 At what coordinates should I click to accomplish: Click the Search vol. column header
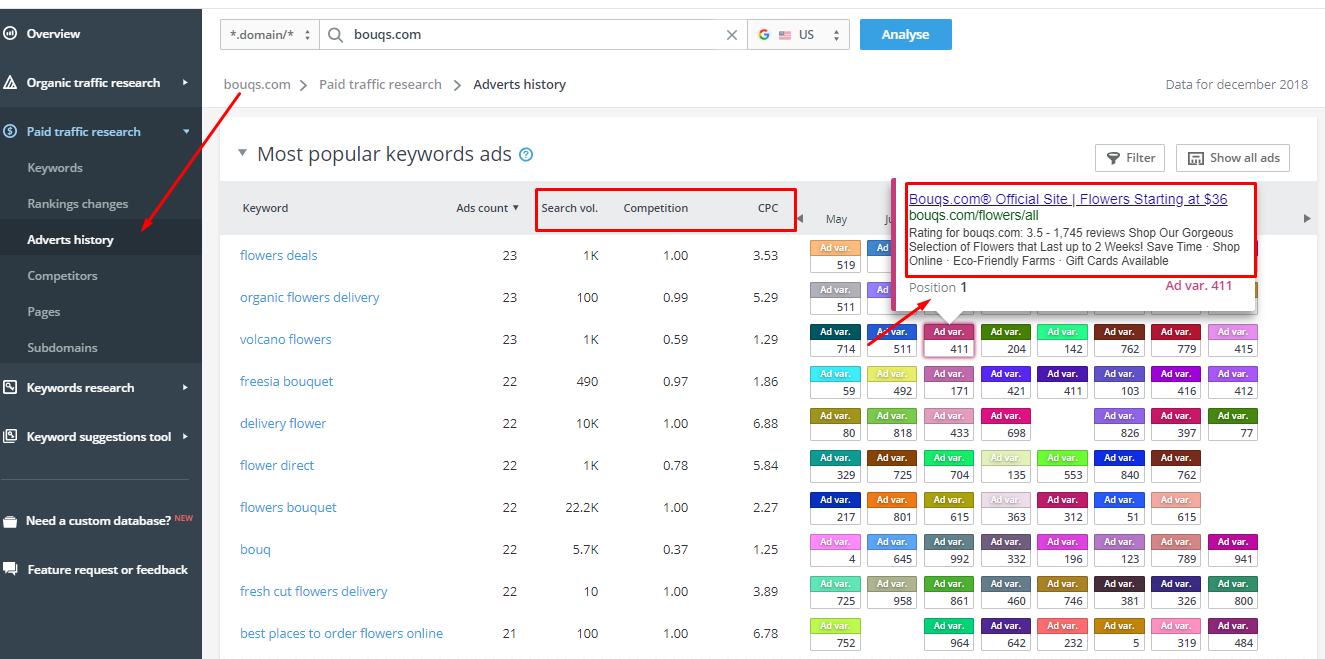tap(570, 208)
